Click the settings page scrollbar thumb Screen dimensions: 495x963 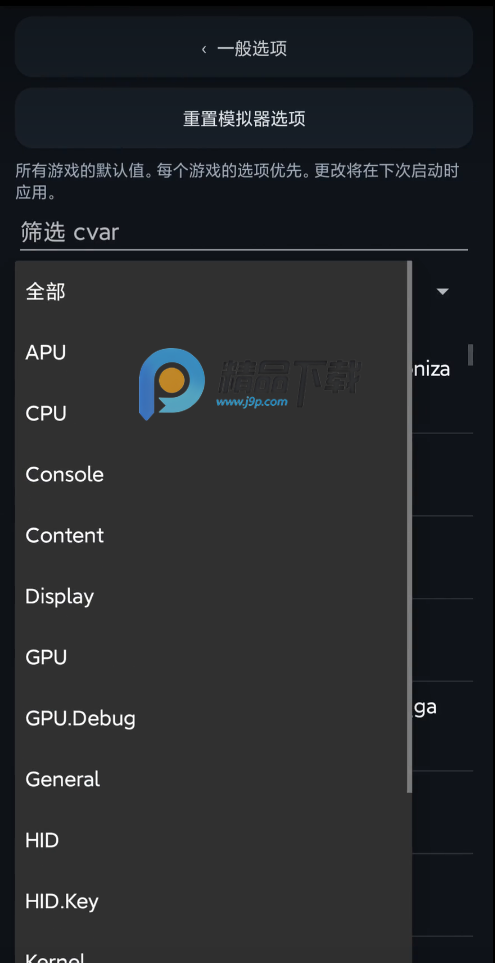coord(470,354)
